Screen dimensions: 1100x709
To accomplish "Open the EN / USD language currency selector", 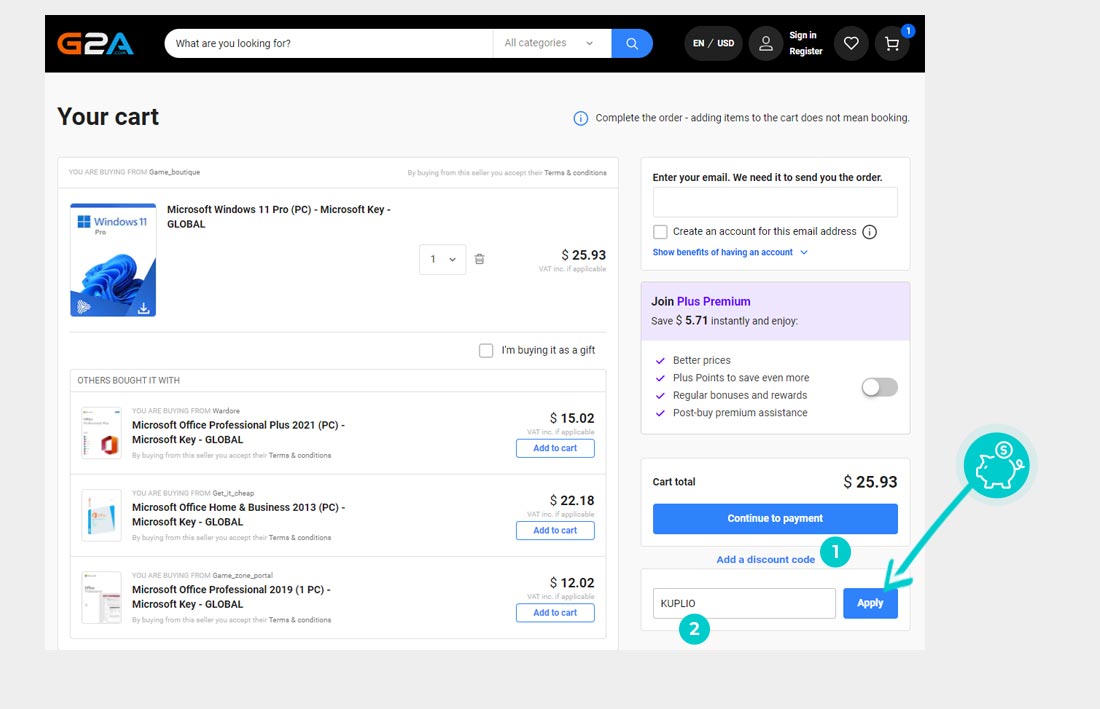I will pyautogui.click(x=714, y=44).
